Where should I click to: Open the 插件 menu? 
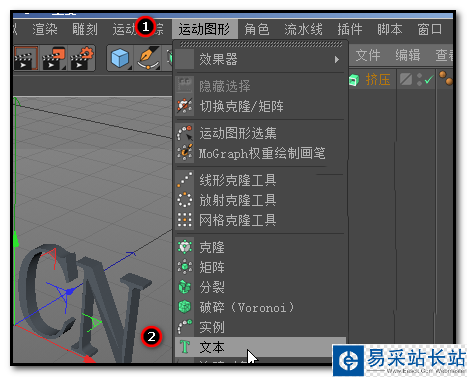[350, 29]
